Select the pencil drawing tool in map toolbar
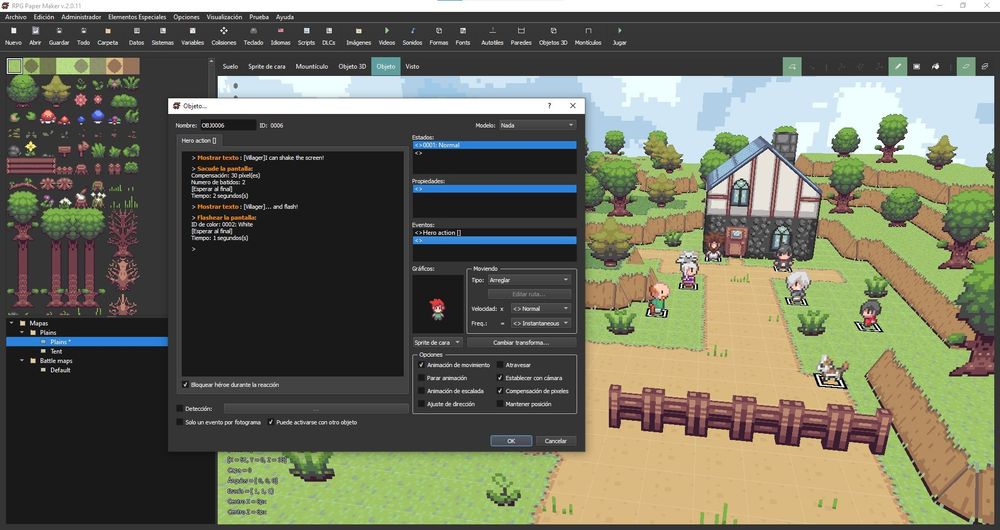This screenshot has width=1000, height=530. click(x=898, y=66)
